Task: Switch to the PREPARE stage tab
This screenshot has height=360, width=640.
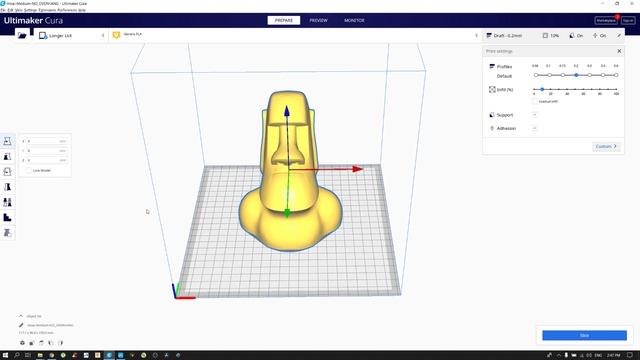Action: tap(284, 20)
